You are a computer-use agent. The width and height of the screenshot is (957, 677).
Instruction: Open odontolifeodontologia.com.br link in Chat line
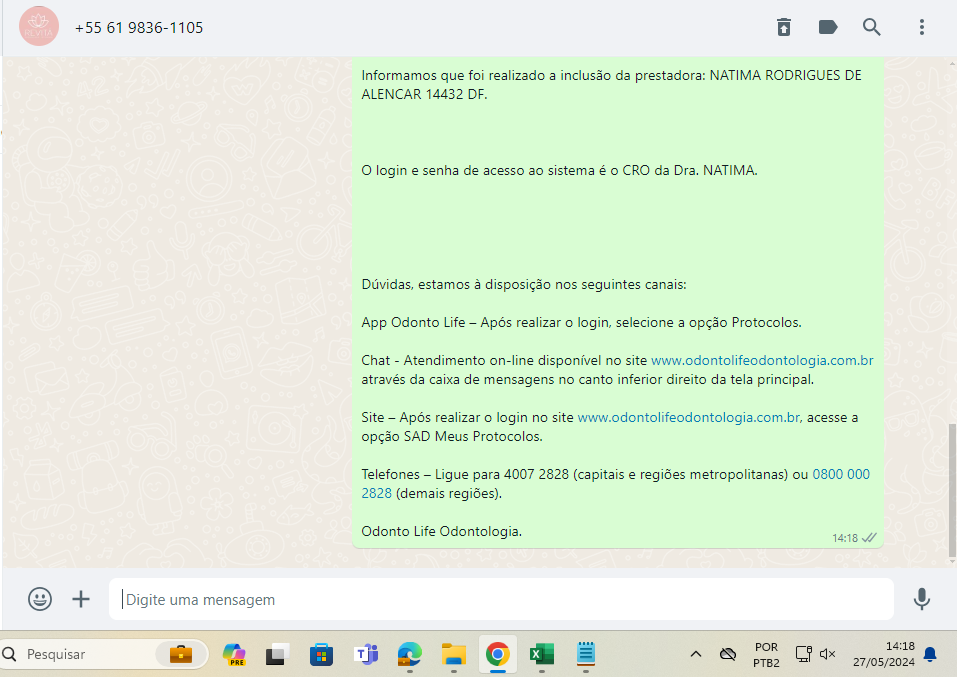(x=762, y=360)
